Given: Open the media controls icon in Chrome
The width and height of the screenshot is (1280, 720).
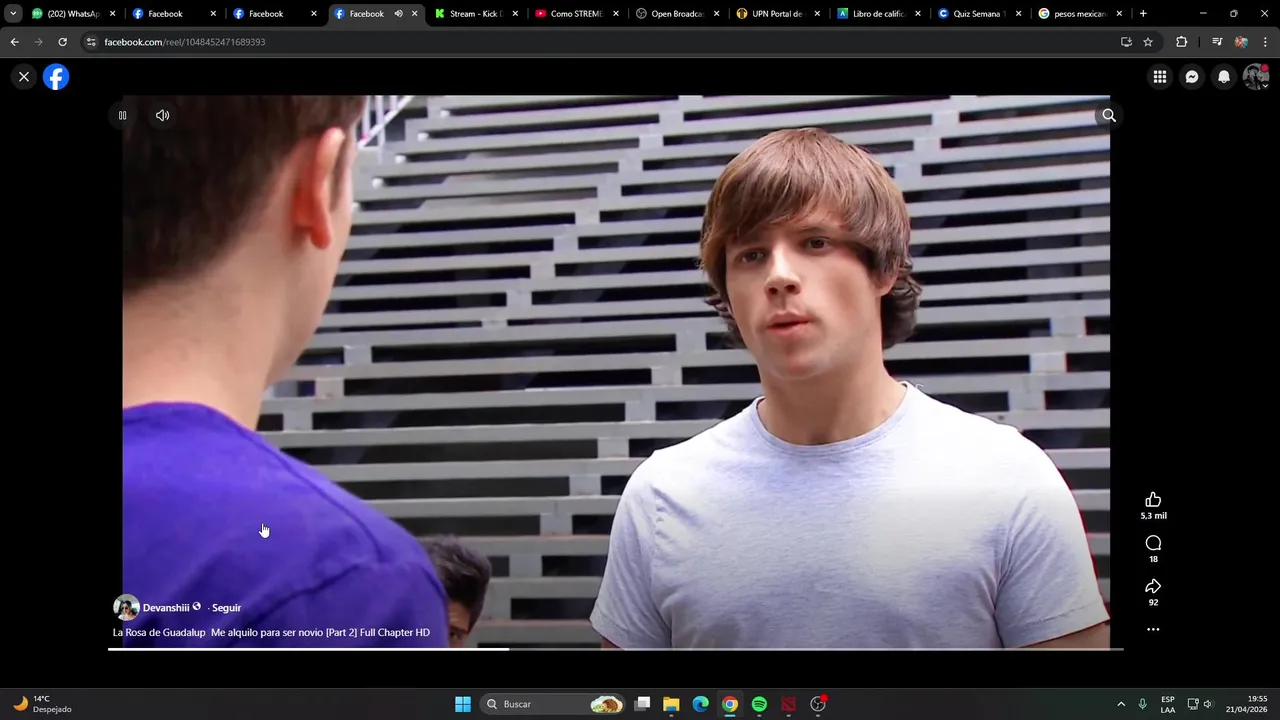Looking at the screenshot, I should 1217,42.
